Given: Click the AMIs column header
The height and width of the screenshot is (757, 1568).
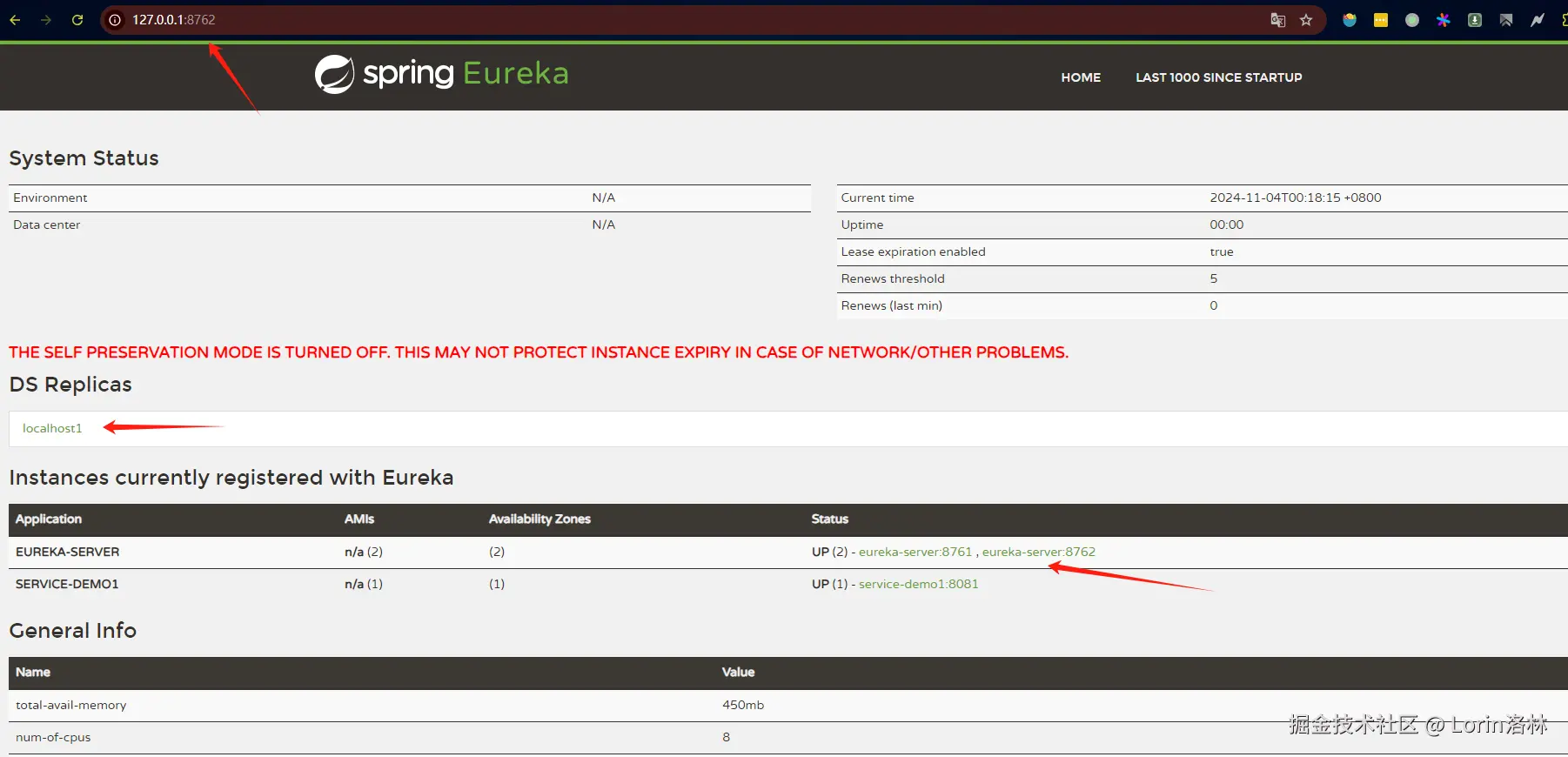Looking at the screenshot, I should pos(359,519).
